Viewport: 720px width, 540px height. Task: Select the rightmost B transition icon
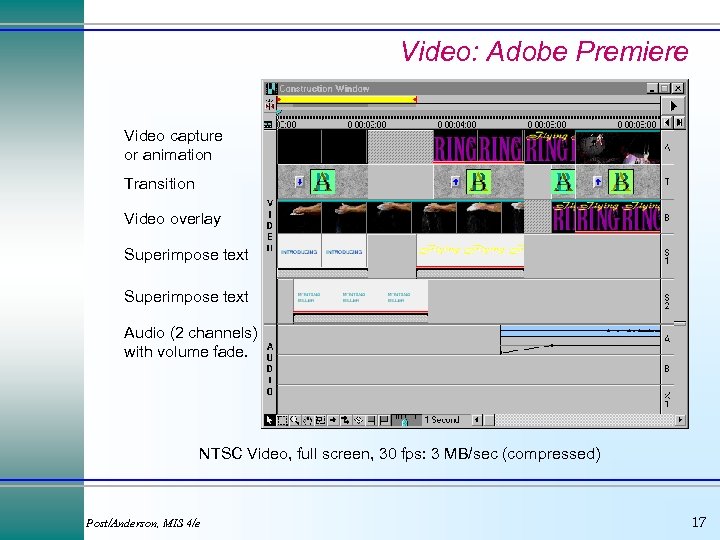click(x=621, y=182)
